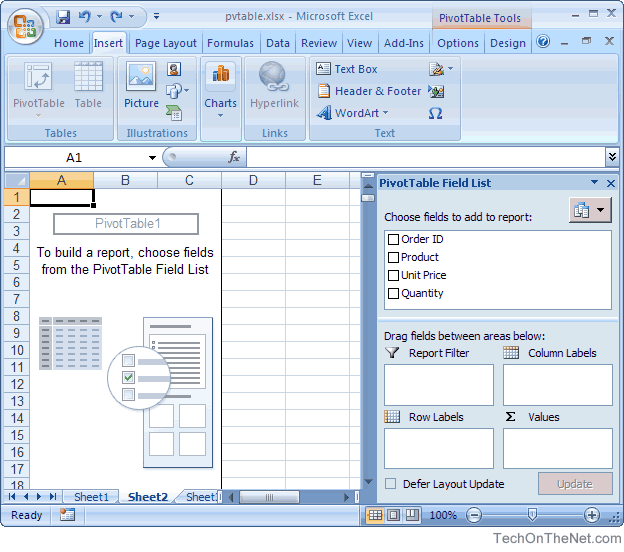624x552 pixels.
Task: Open the WordArt gallery
Action: coord(352,113)
